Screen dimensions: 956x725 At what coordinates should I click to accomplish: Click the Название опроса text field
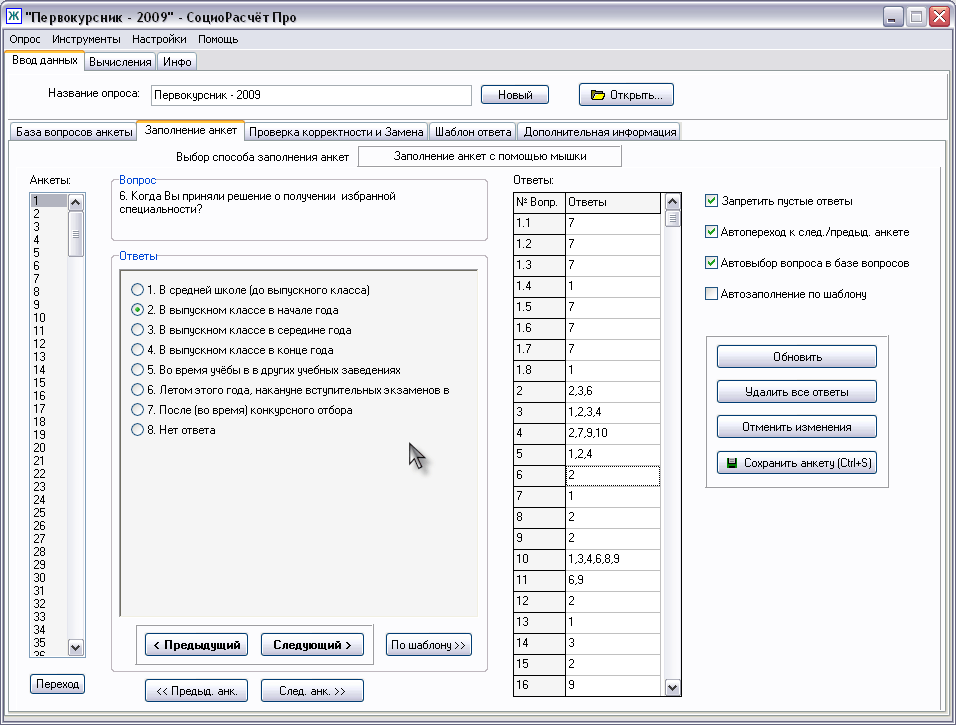pyautogui.click(x=310, y=95)
